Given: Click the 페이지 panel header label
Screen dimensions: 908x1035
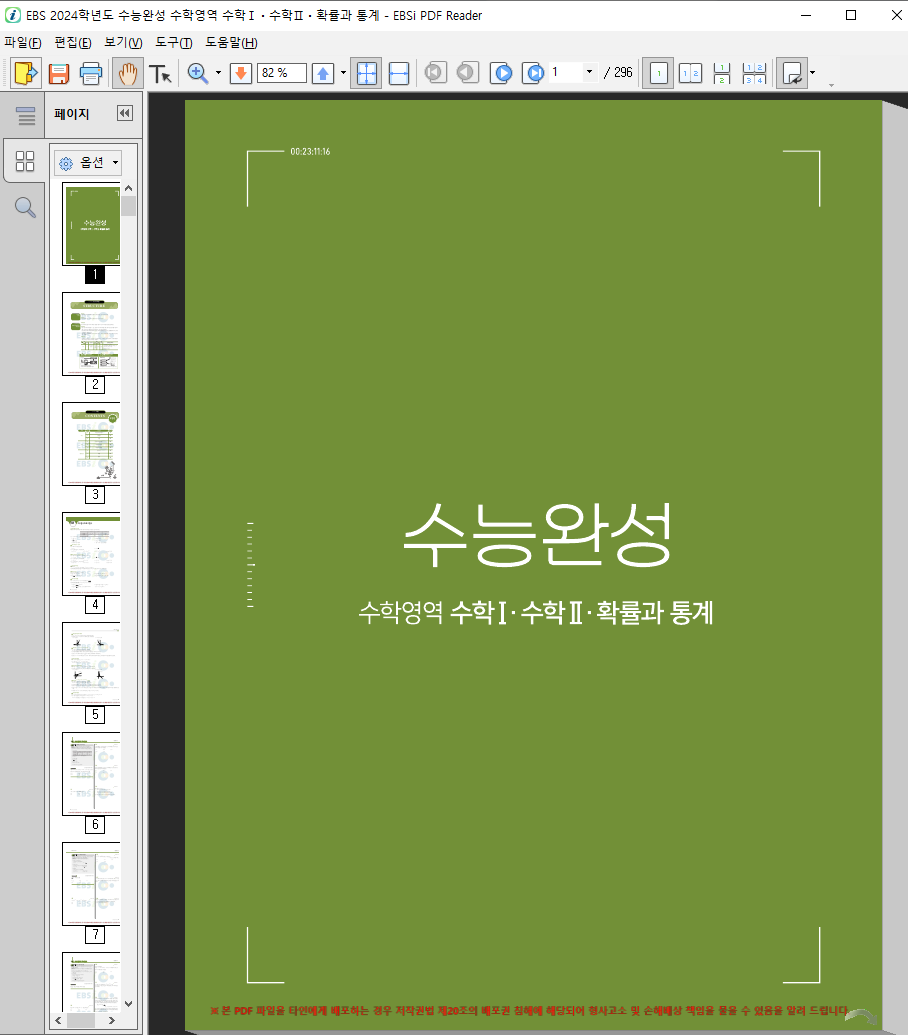Looking at the screenshot, I should click(x=71, y=114).
